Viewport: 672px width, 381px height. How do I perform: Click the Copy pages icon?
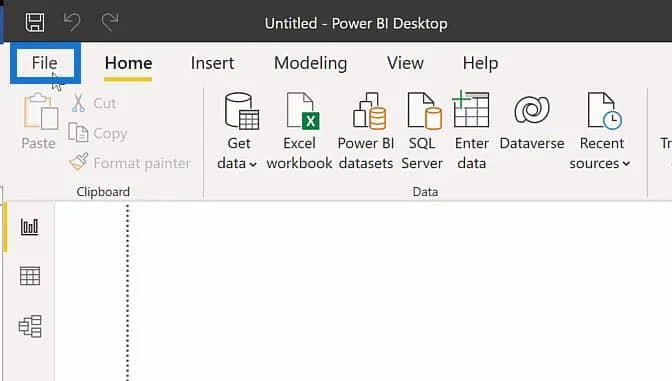[78, 133]
